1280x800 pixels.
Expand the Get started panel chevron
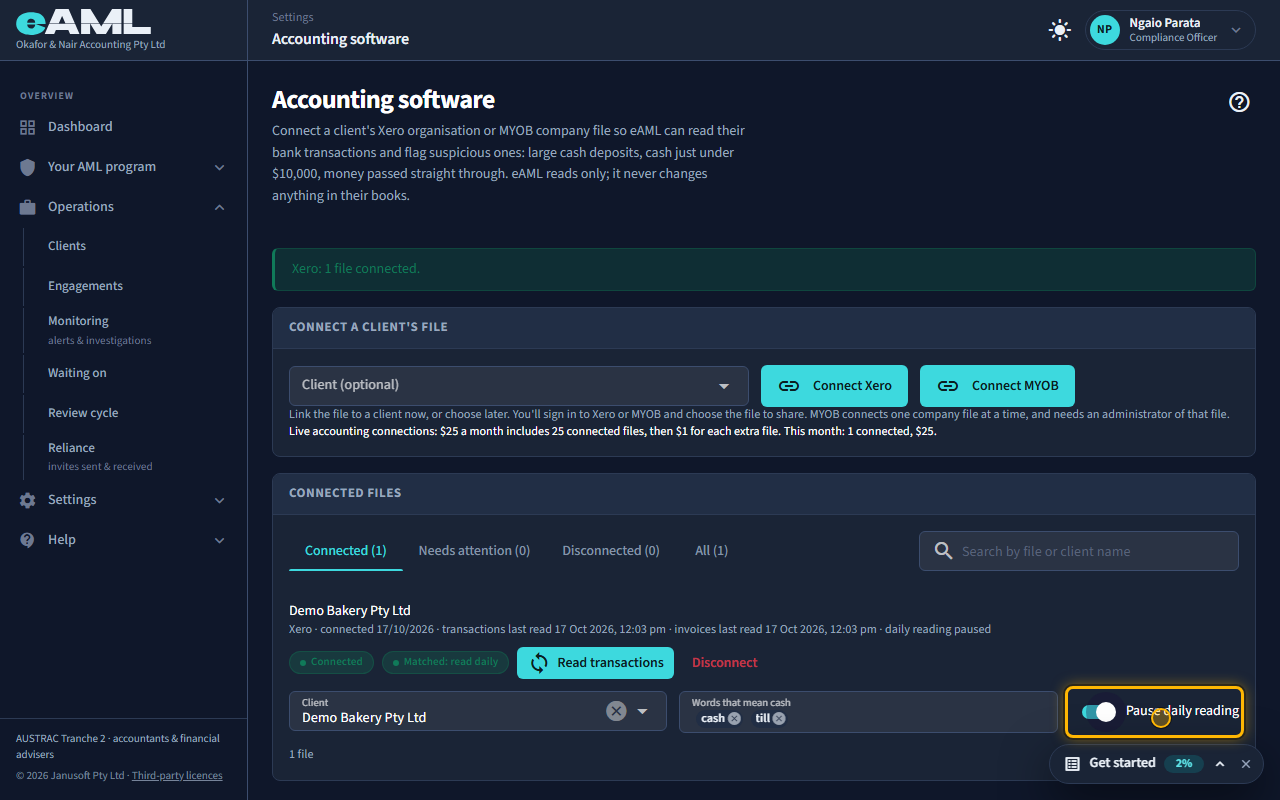[x=1220, y=764]
